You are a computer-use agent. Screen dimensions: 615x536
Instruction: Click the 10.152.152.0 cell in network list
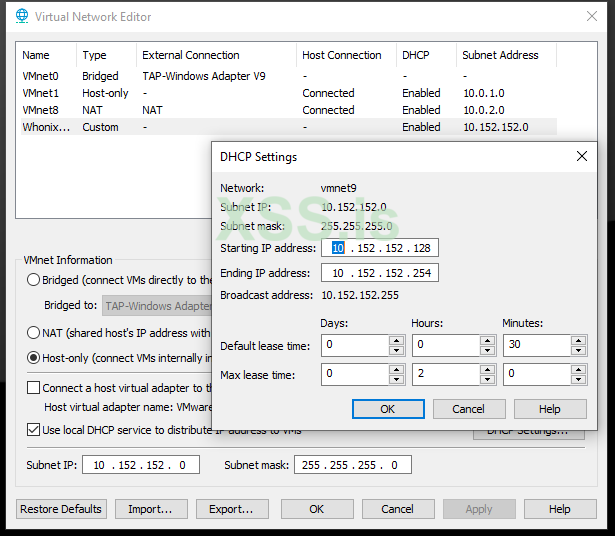point(496,127)
